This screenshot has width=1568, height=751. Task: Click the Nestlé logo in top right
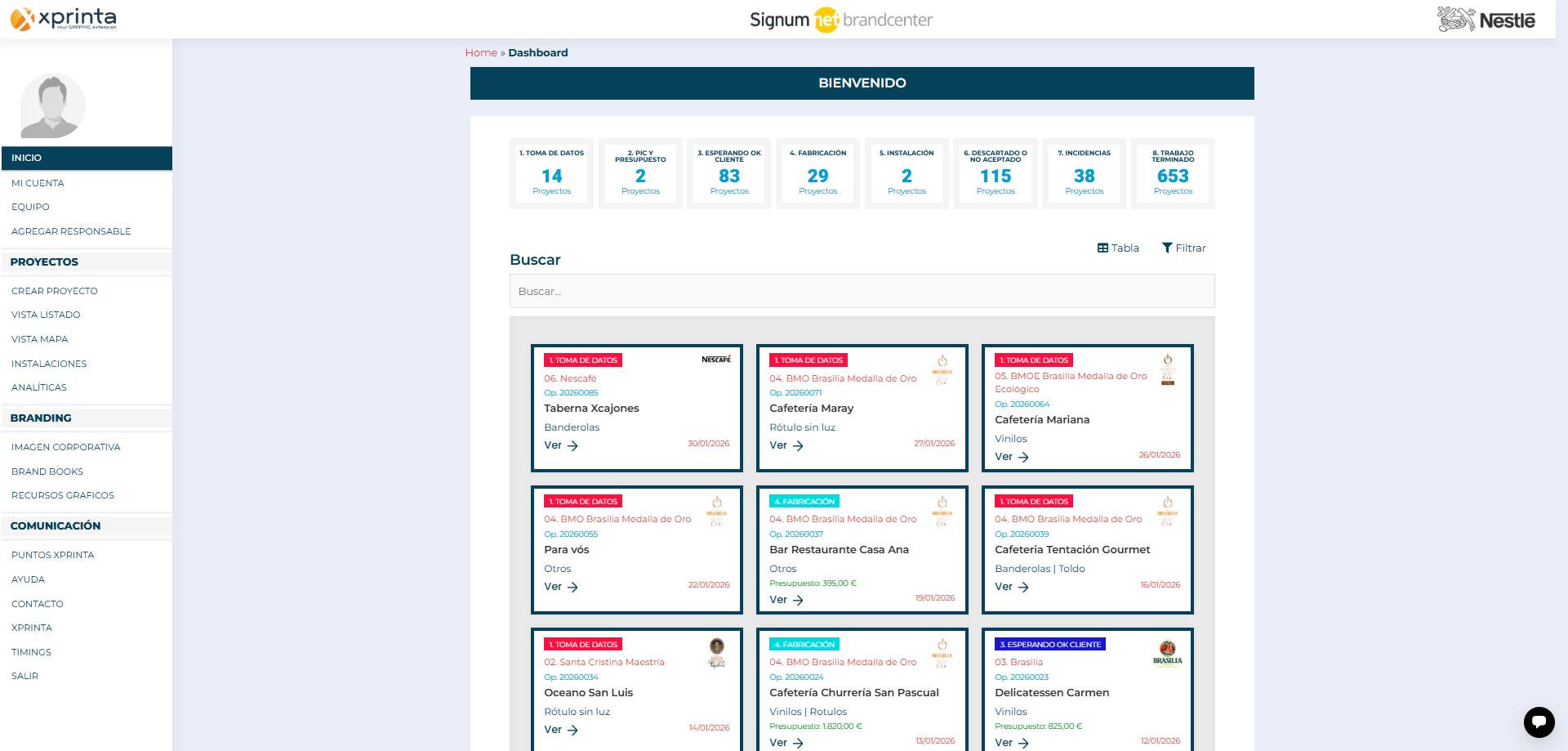point(1486,19)
